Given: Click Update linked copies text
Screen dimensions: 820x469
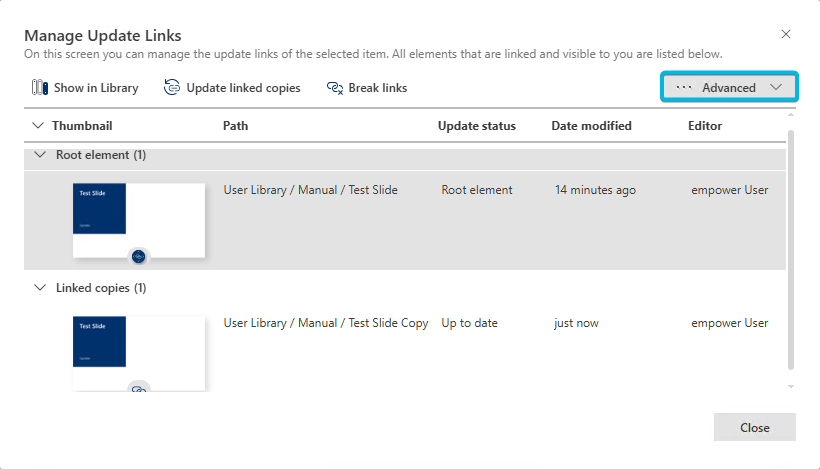Looking at the screenshot, I should (243, 88).
